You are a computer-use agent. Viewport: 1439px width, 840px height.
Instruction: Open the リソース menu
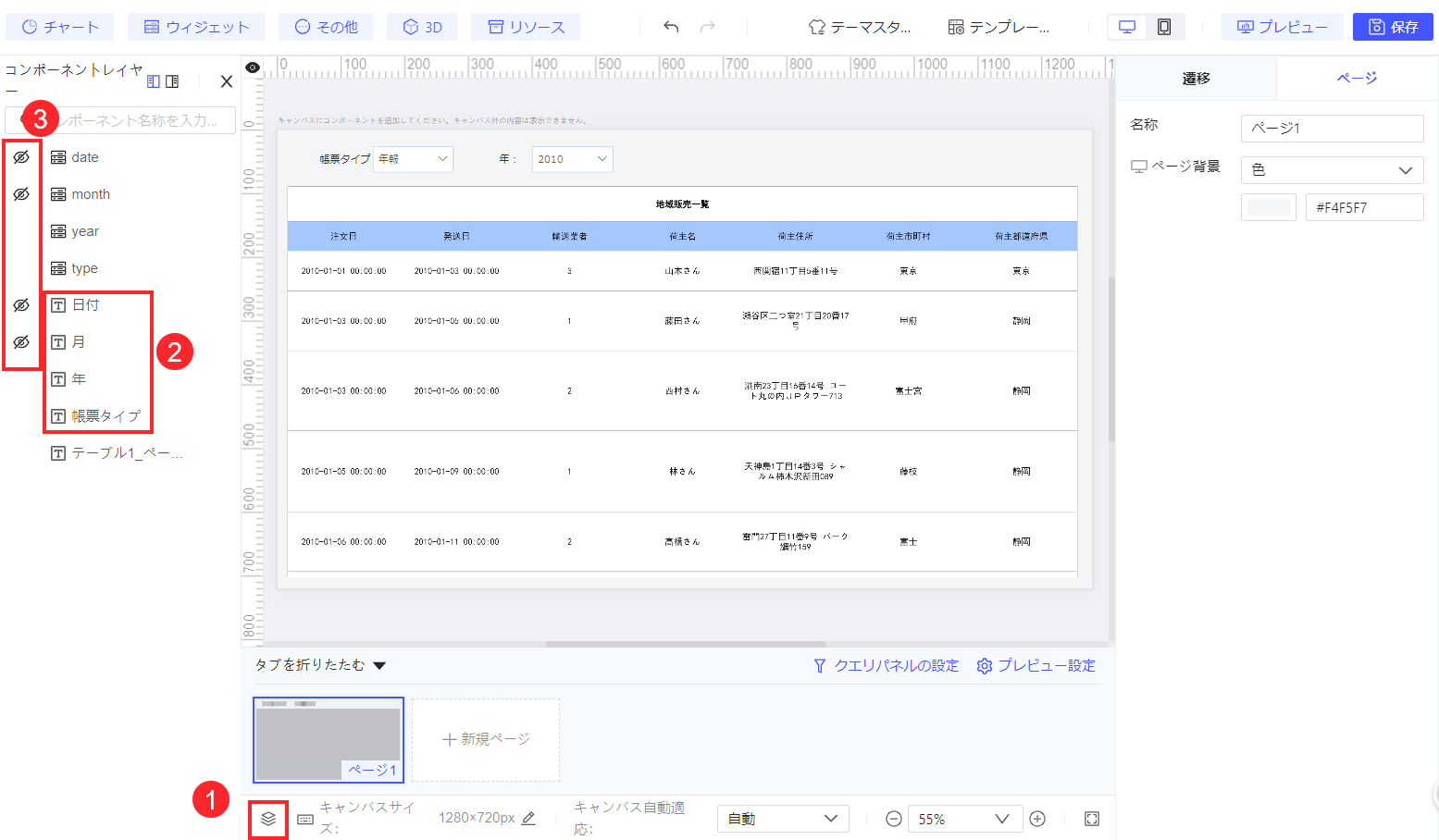[x=526, y=27]
